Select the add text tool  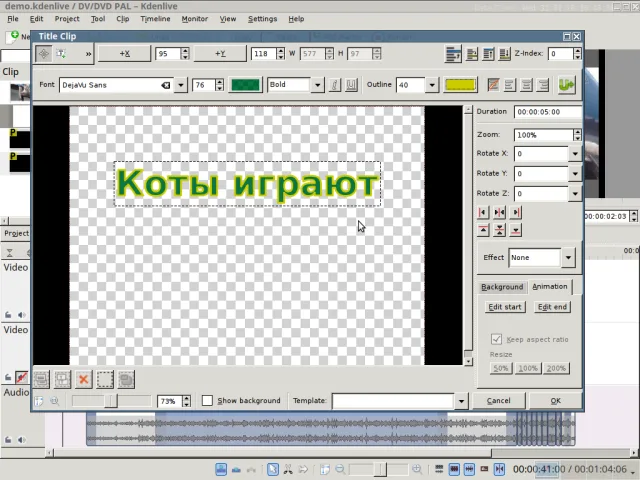point(62,54)
